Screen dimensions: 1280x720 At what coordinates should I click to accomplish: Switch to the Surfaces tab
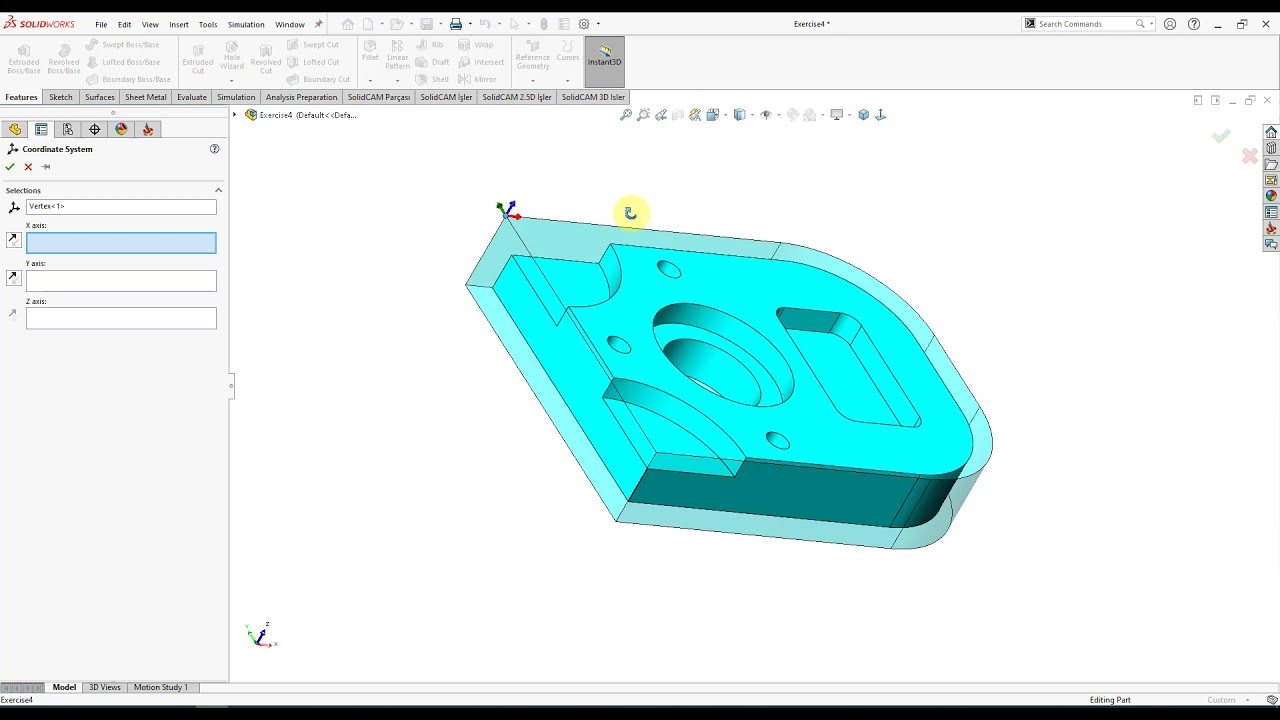click(100, 97)
